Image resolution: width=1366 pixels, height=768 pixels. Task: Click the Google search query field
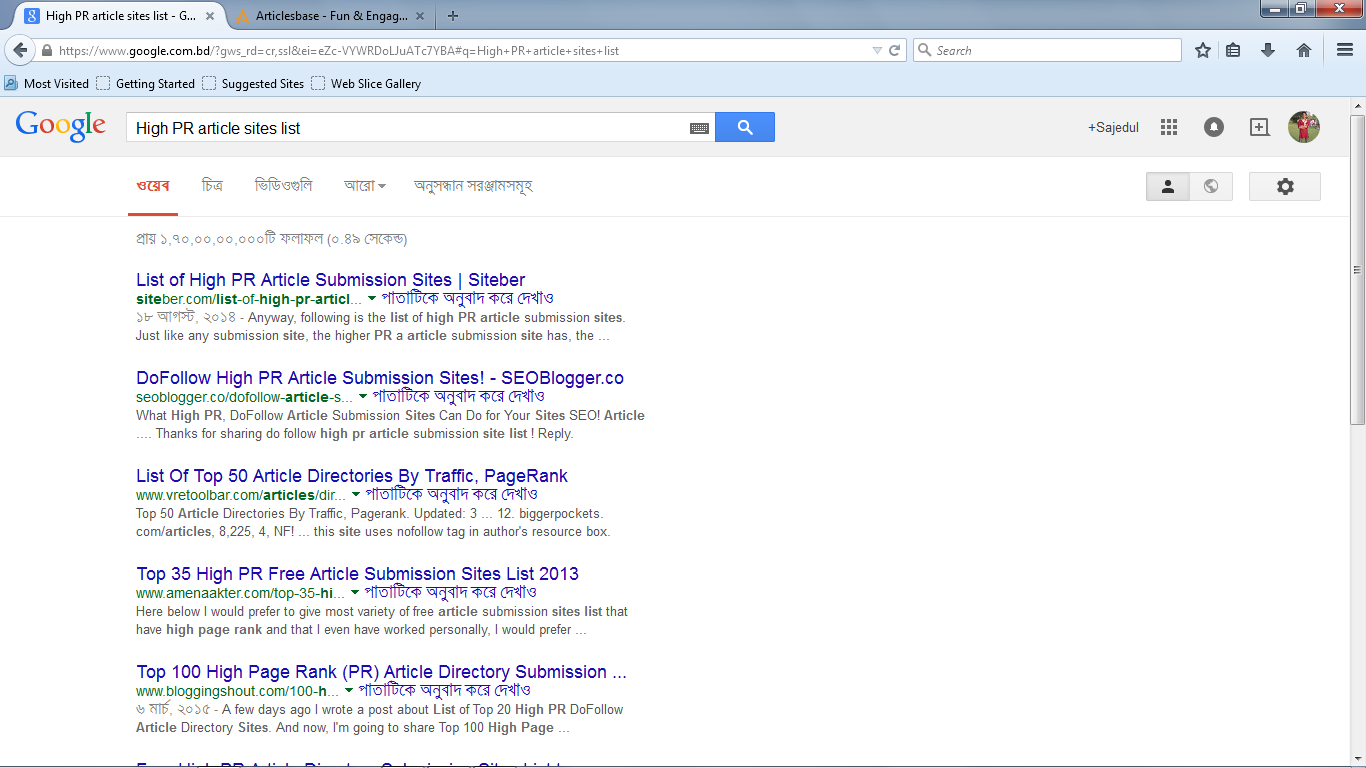click(x=407, y=127)
